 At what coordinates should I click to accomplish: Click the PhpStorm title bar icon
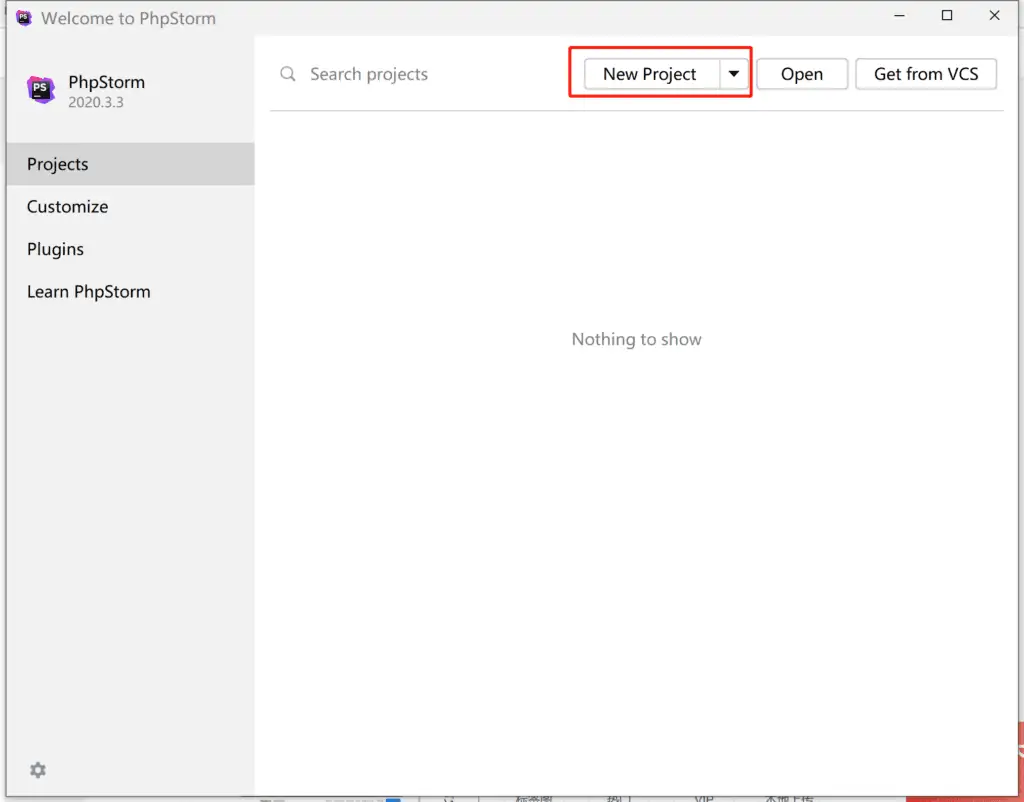click(24, 18)
